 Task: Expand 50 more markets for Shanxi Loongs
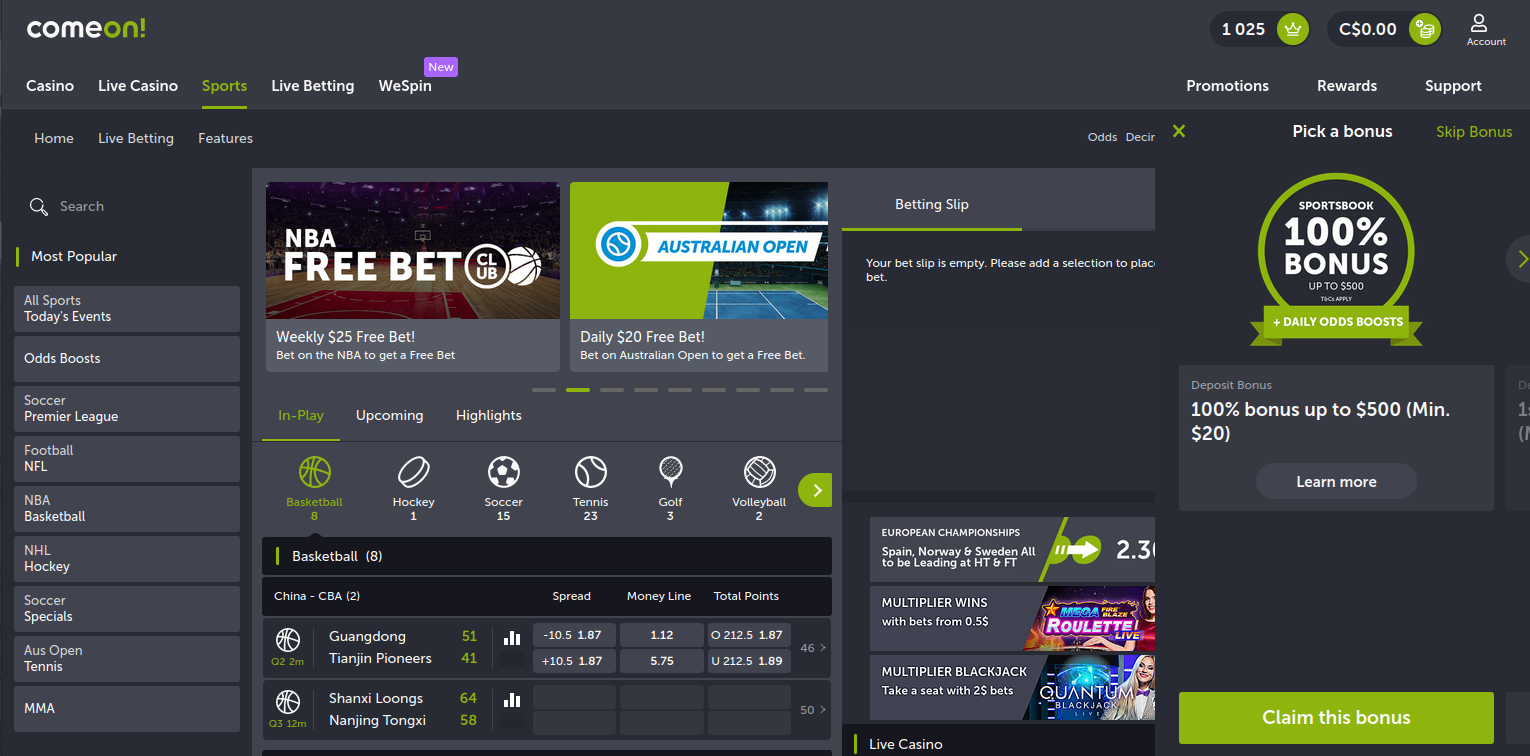click(813, 710)
